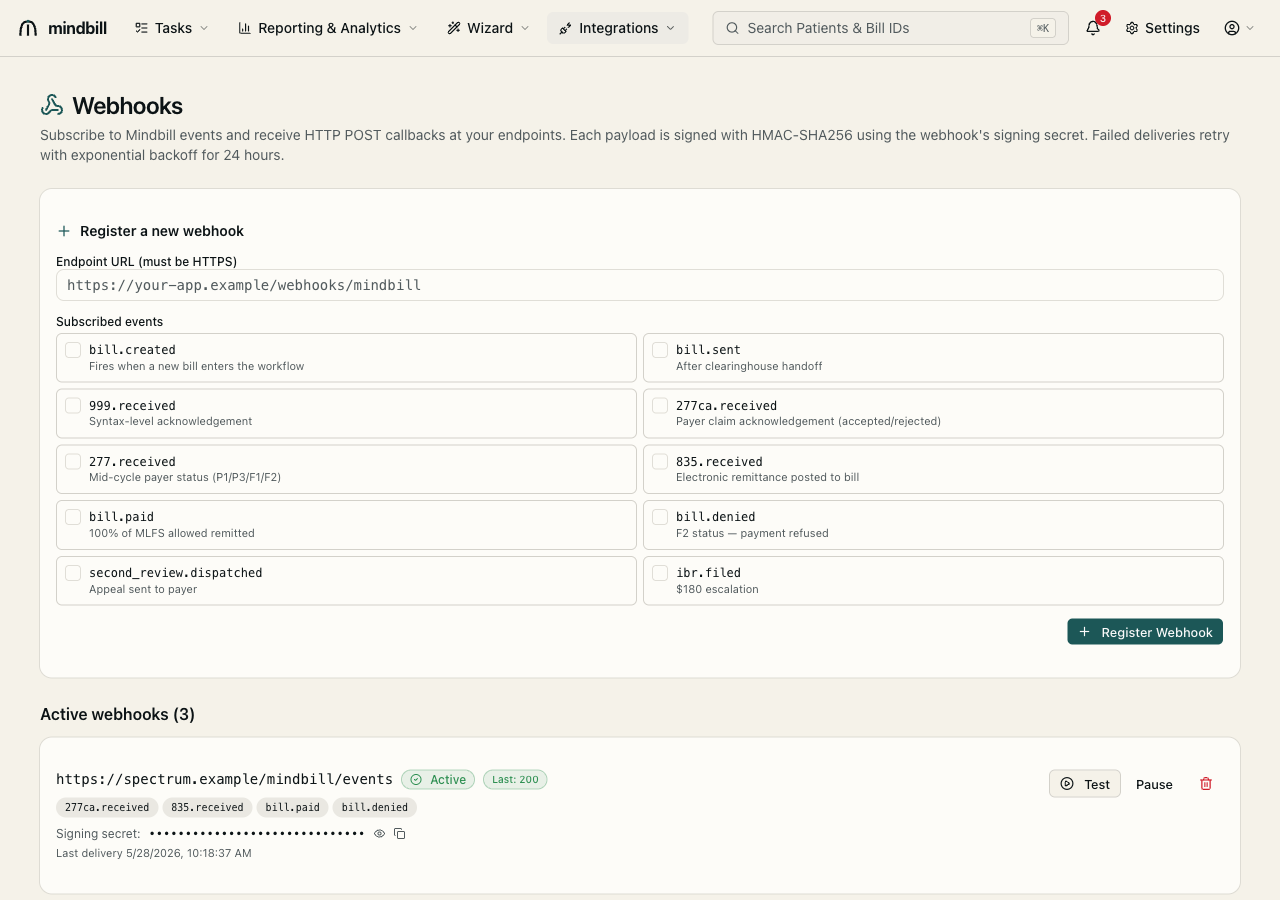Viewport: 1280px width, 900px height.
Task: Reveal signing secret with eye icon
Action: (x=379, y=833)
